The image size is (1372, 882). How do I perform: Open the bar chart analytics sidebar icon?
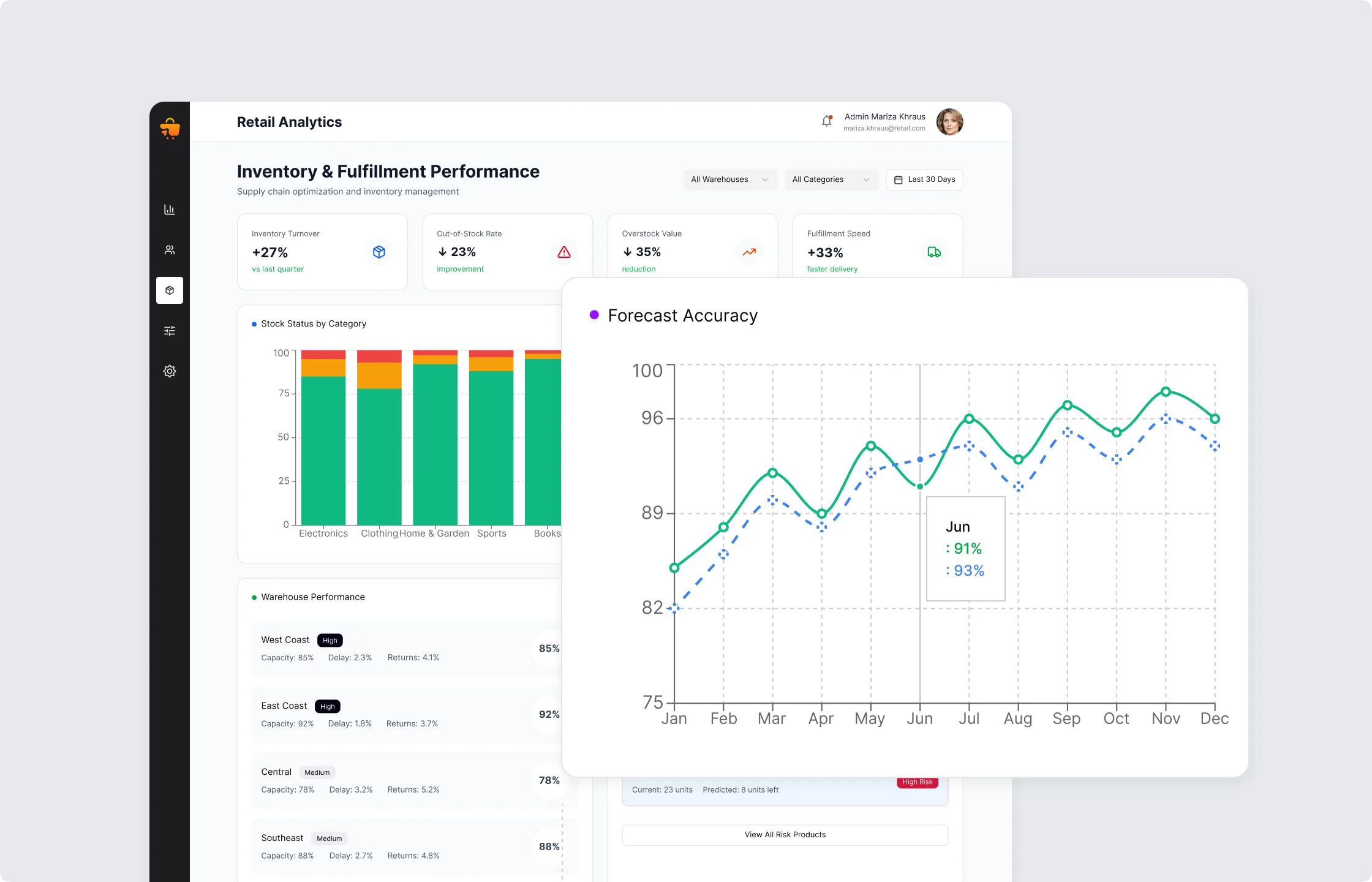coord(170,209)
